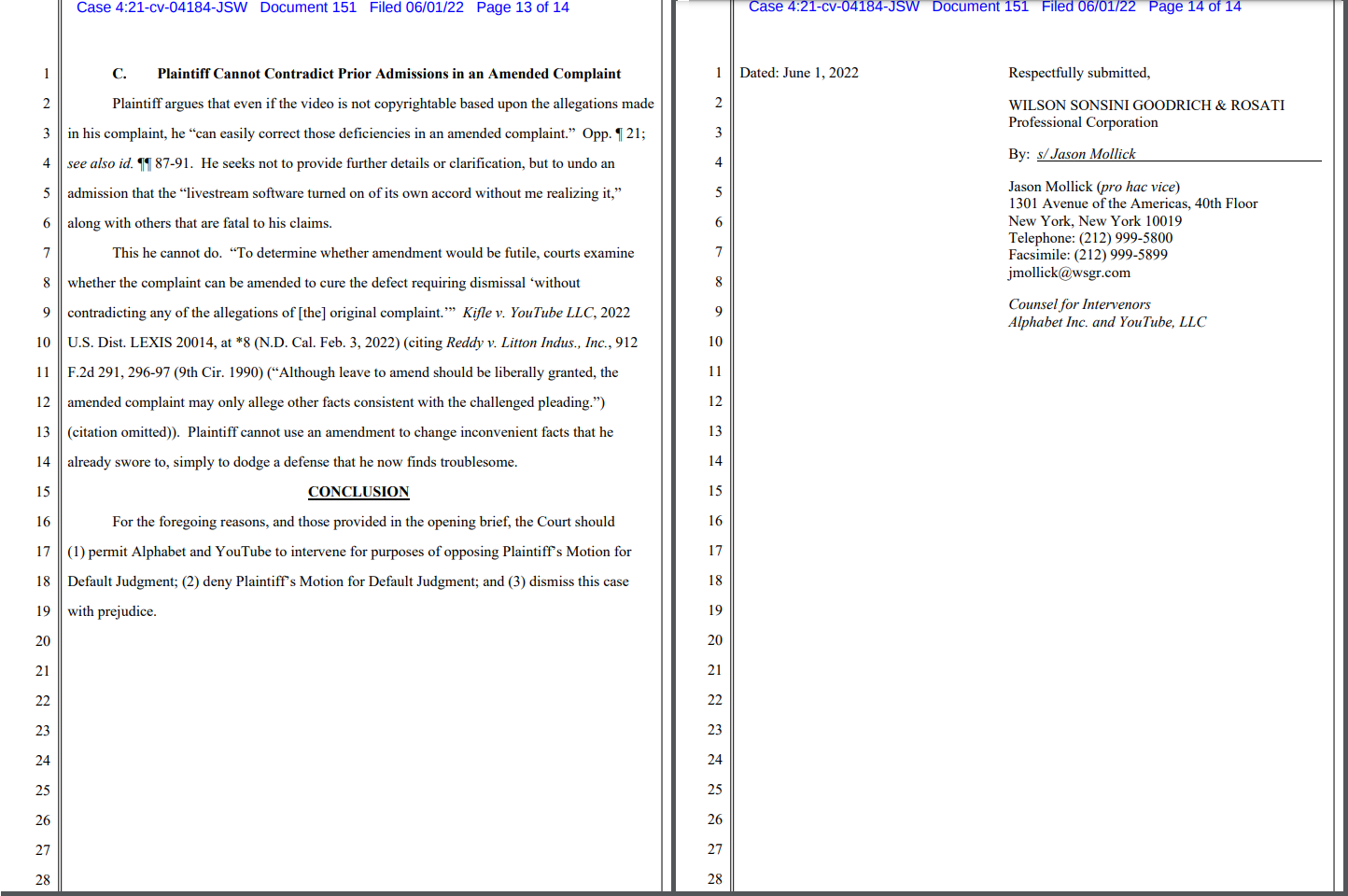Click the jmollick@wsgr.com email address
The image size is (1348, 896).
1069,273
